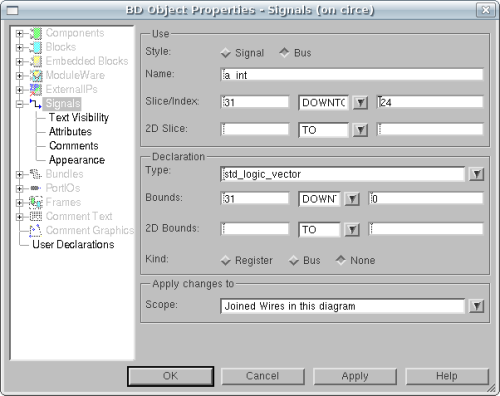
Task: Open the 2D Slice direction dropdown arrow
Action: coord(360,130)
